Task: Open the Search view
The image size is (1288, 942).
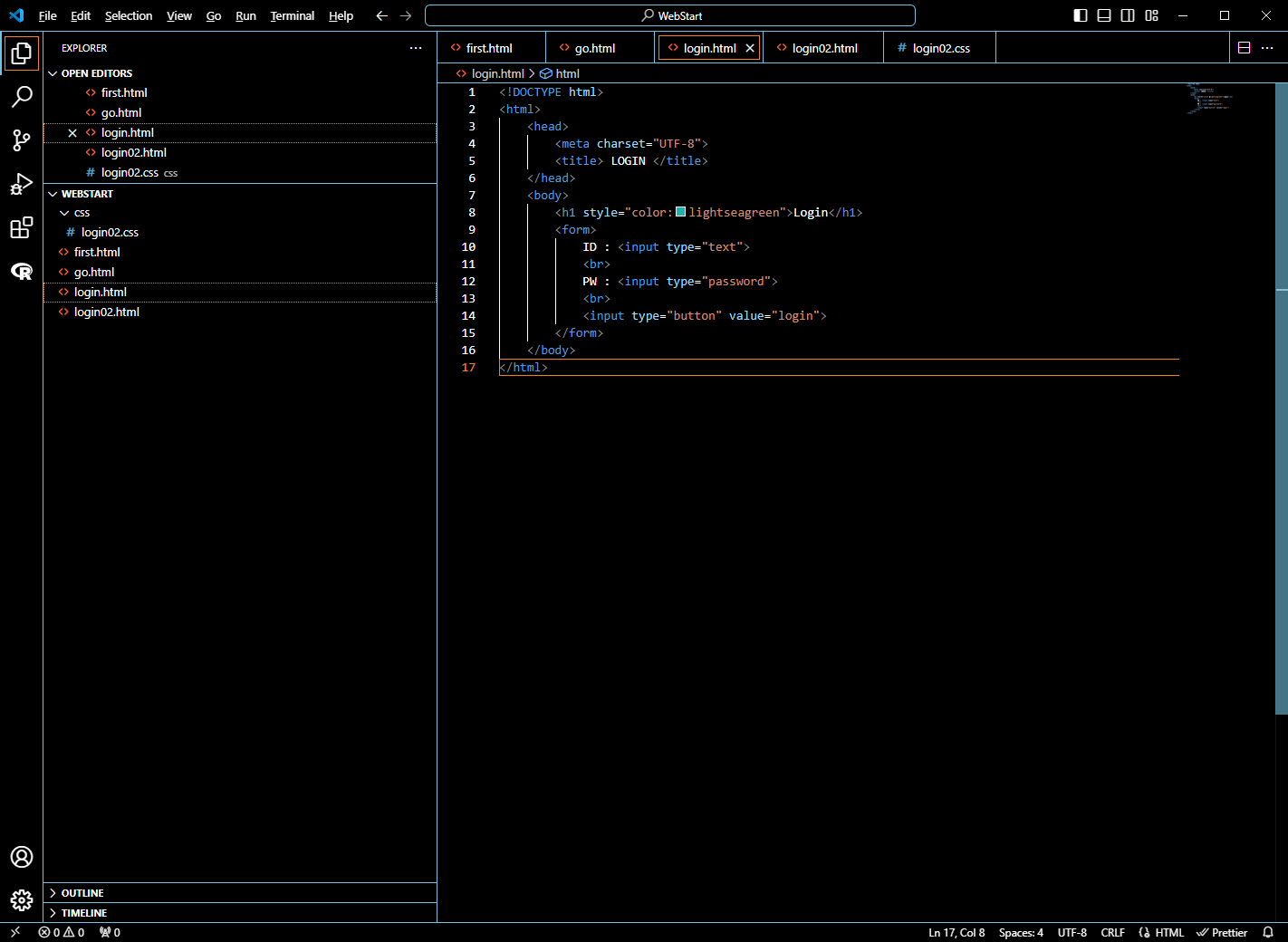Action: pos(22,96)
